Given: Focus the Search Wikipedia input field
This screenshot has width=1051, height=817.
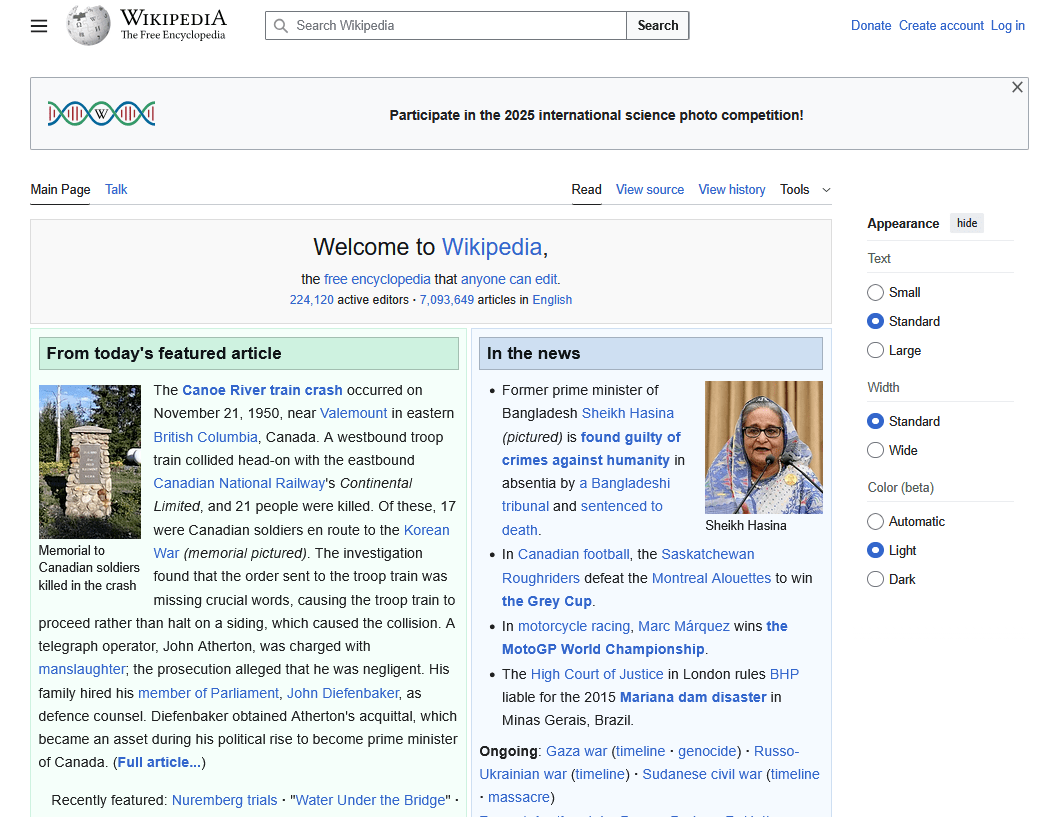Looking at the screenshot, I should [446, 25].
